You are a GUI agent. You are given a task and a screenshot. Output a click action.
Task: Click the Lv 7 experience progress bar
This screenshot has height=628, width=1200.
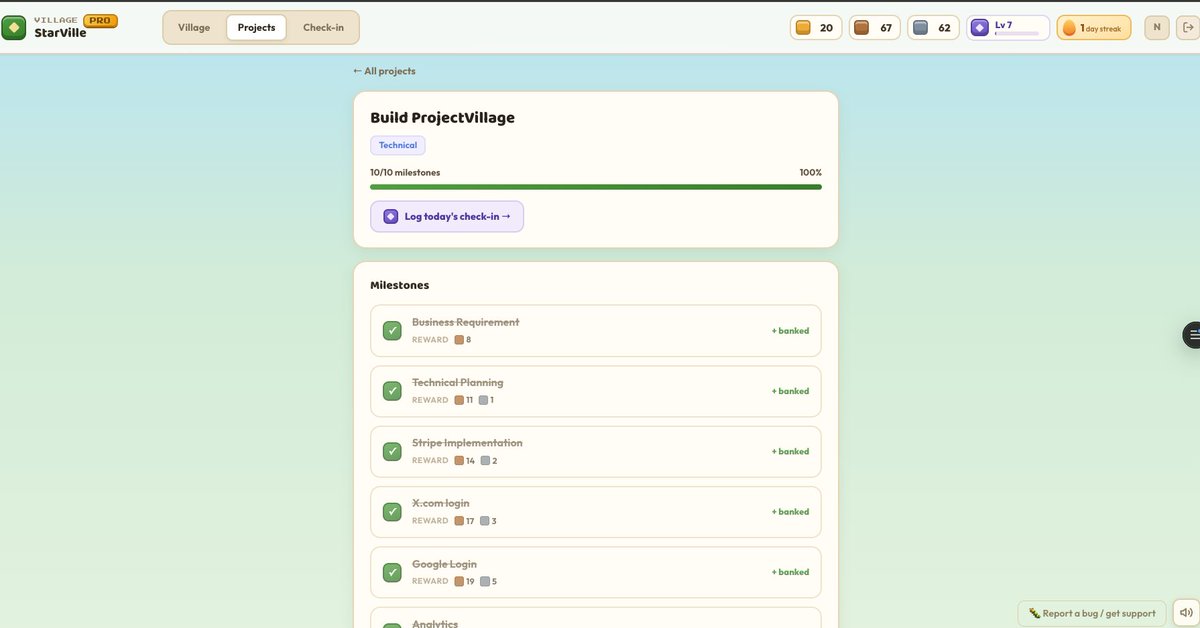(x=1017, y=34)
